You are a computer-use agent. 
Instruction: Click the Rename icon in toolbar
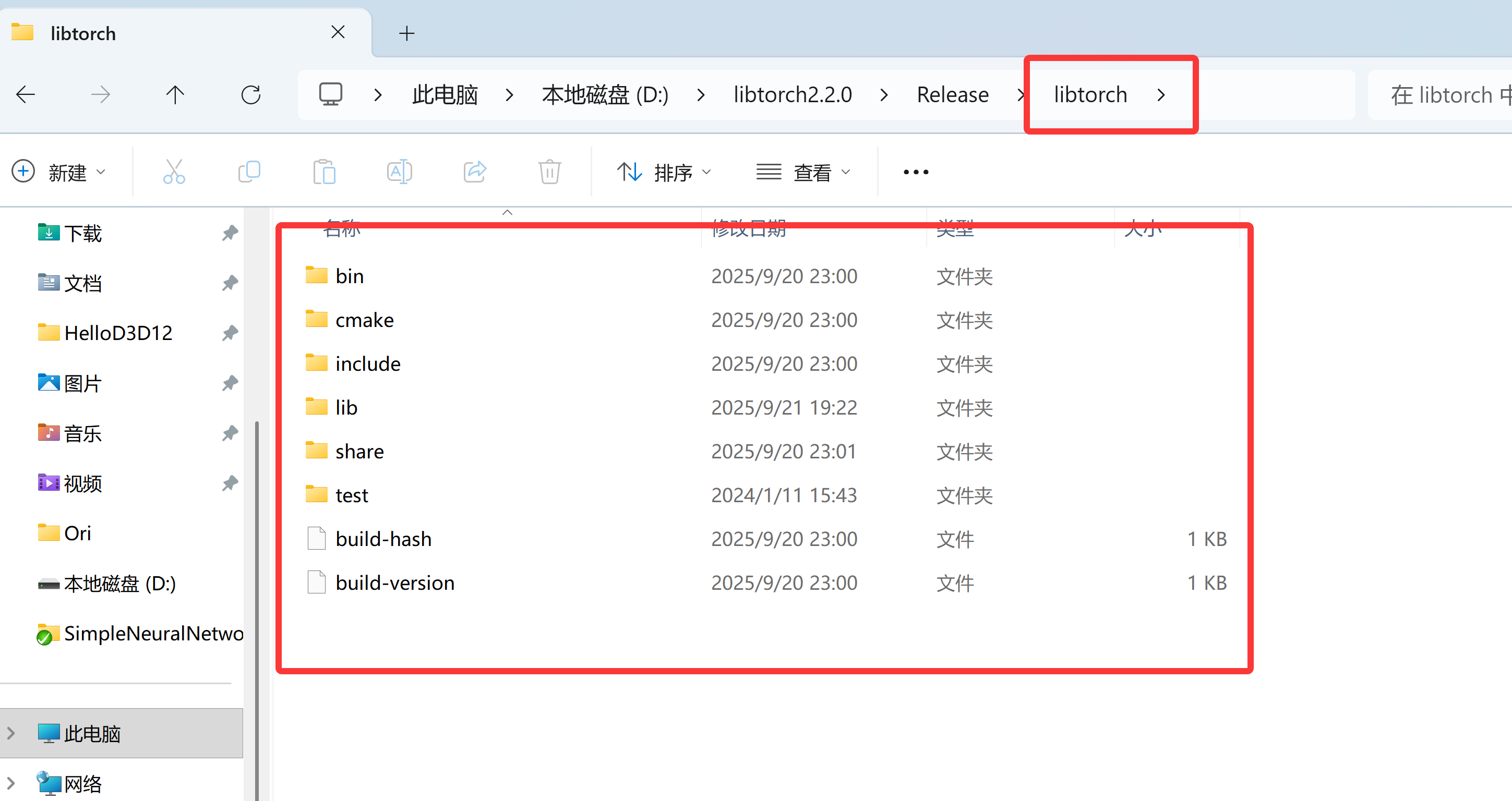(399, 172)
